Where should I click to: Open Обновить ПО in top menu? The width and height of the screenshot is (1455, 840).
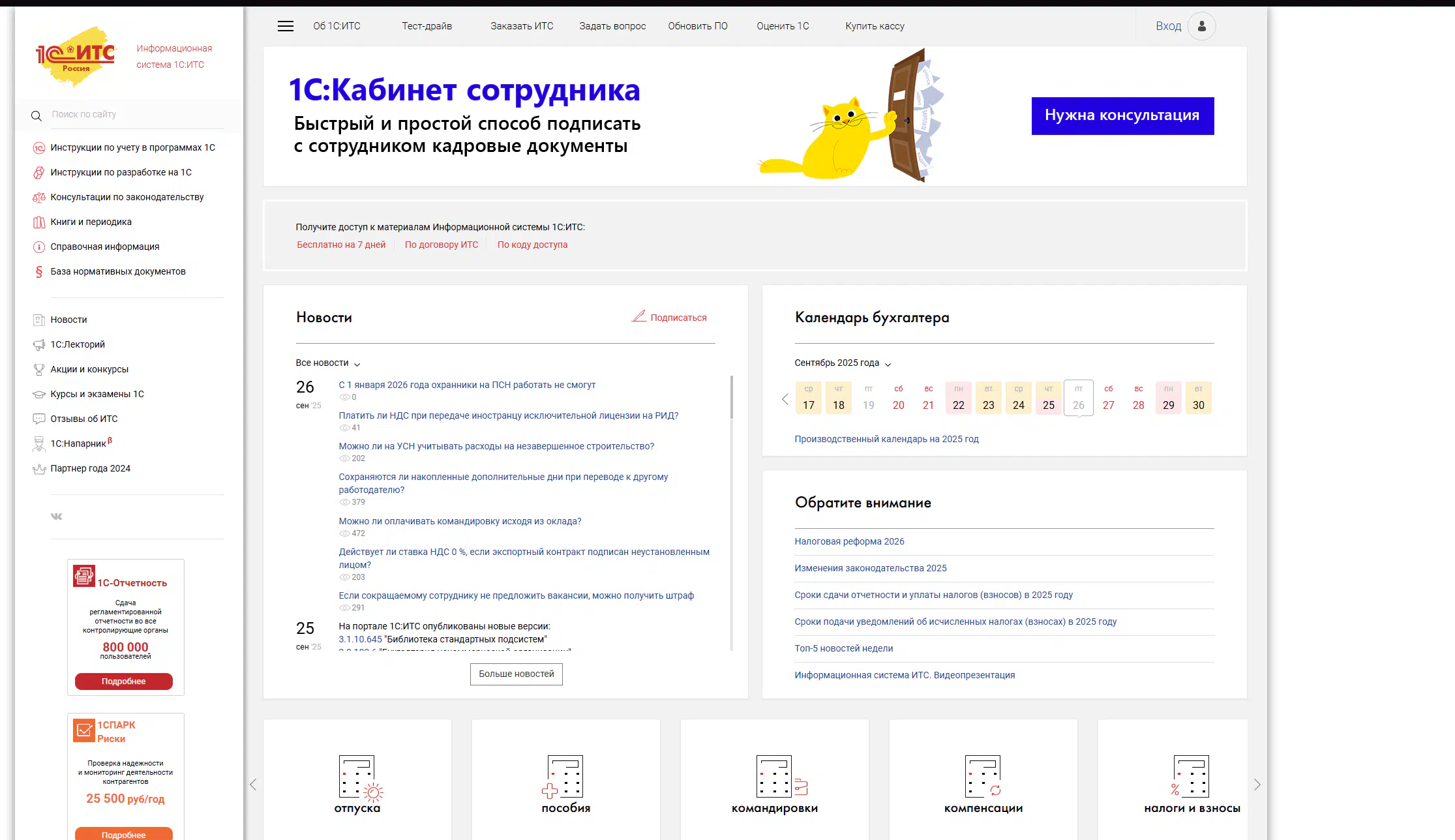(697, 26)
